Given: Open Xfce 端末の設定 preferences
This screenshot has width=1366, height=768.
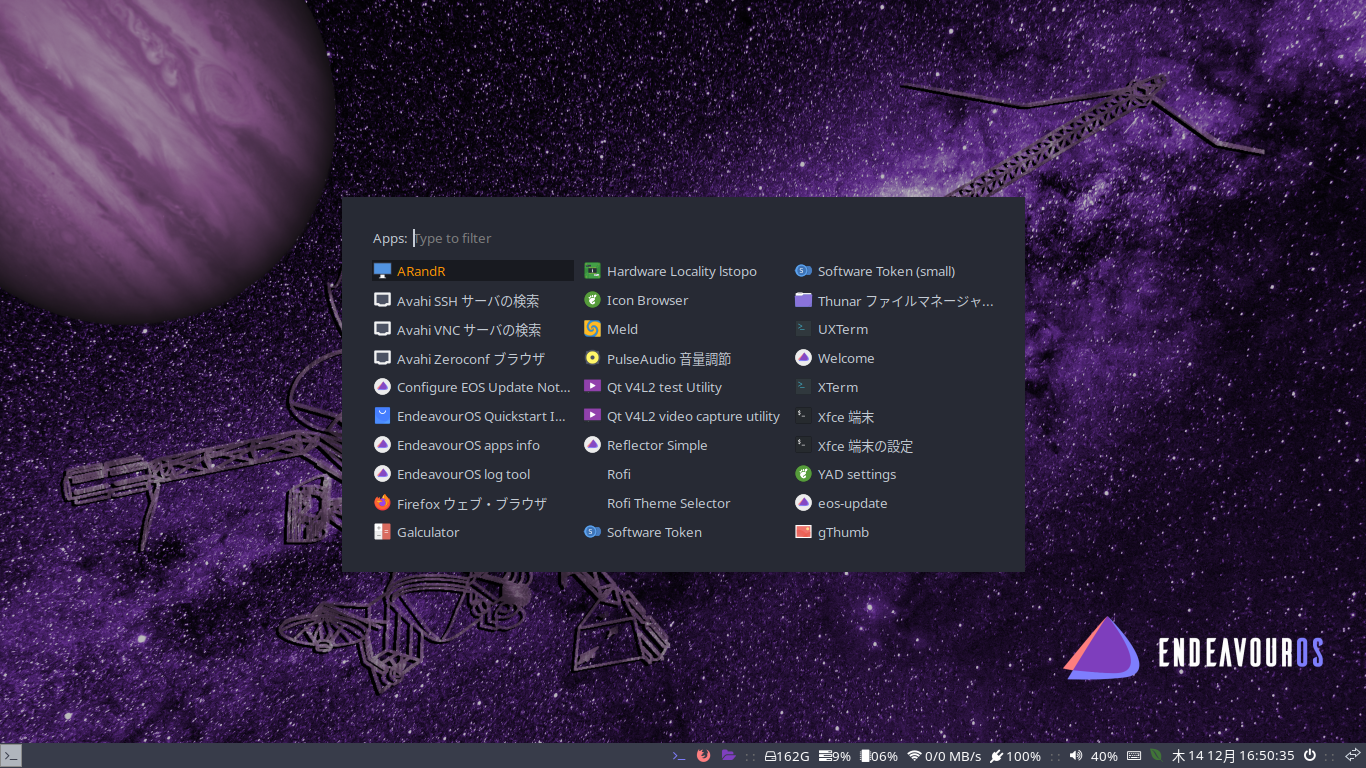Looking at the screenshot, I should (x=894, y=445).
